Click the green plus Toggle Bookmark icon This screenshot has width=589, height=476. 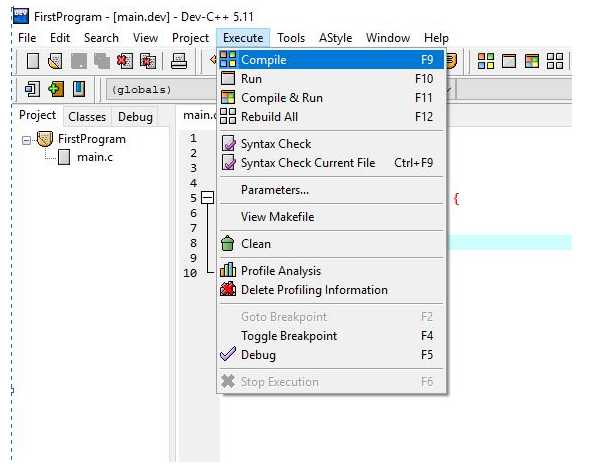pyautogui.click(x=56, y=89)
